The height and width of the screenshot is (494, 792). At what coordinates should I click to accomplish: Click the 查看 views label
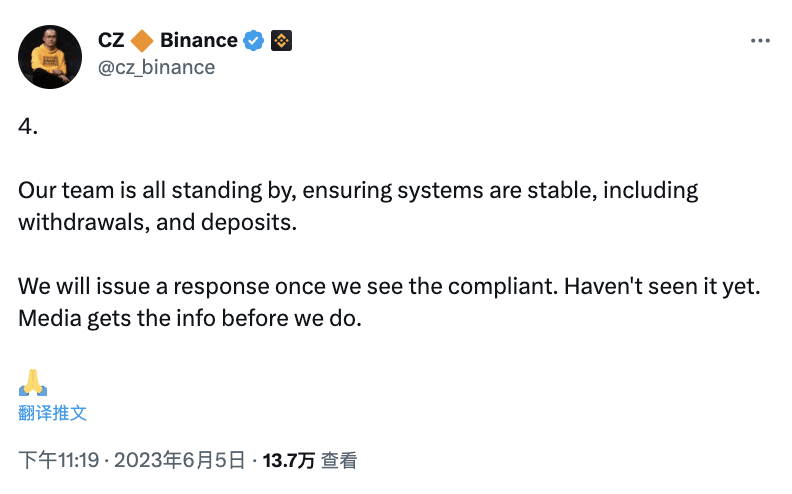tap(339, 460)
